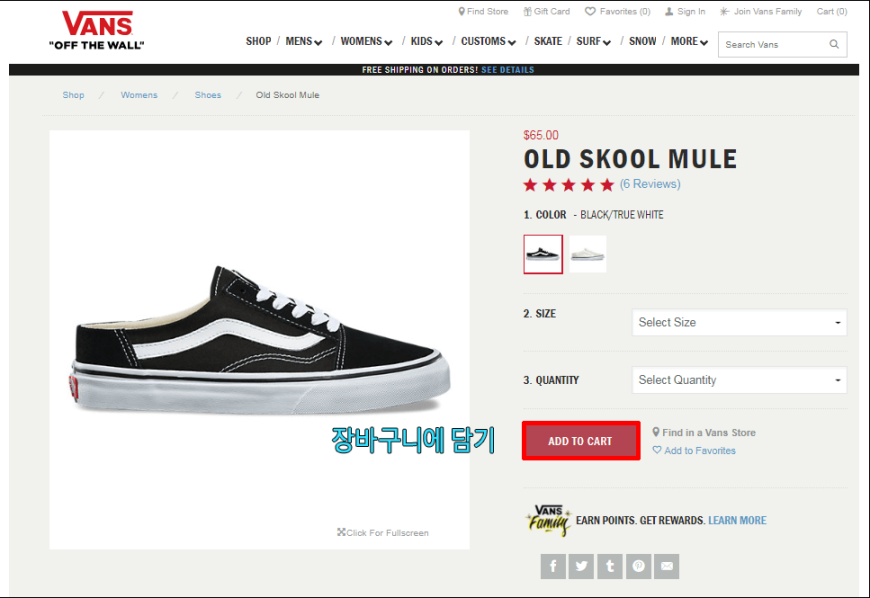The width and height of the screenshot is (870, 598).
Task: Click the Click For Fullscreen text
Action: (x=388, y=533)
